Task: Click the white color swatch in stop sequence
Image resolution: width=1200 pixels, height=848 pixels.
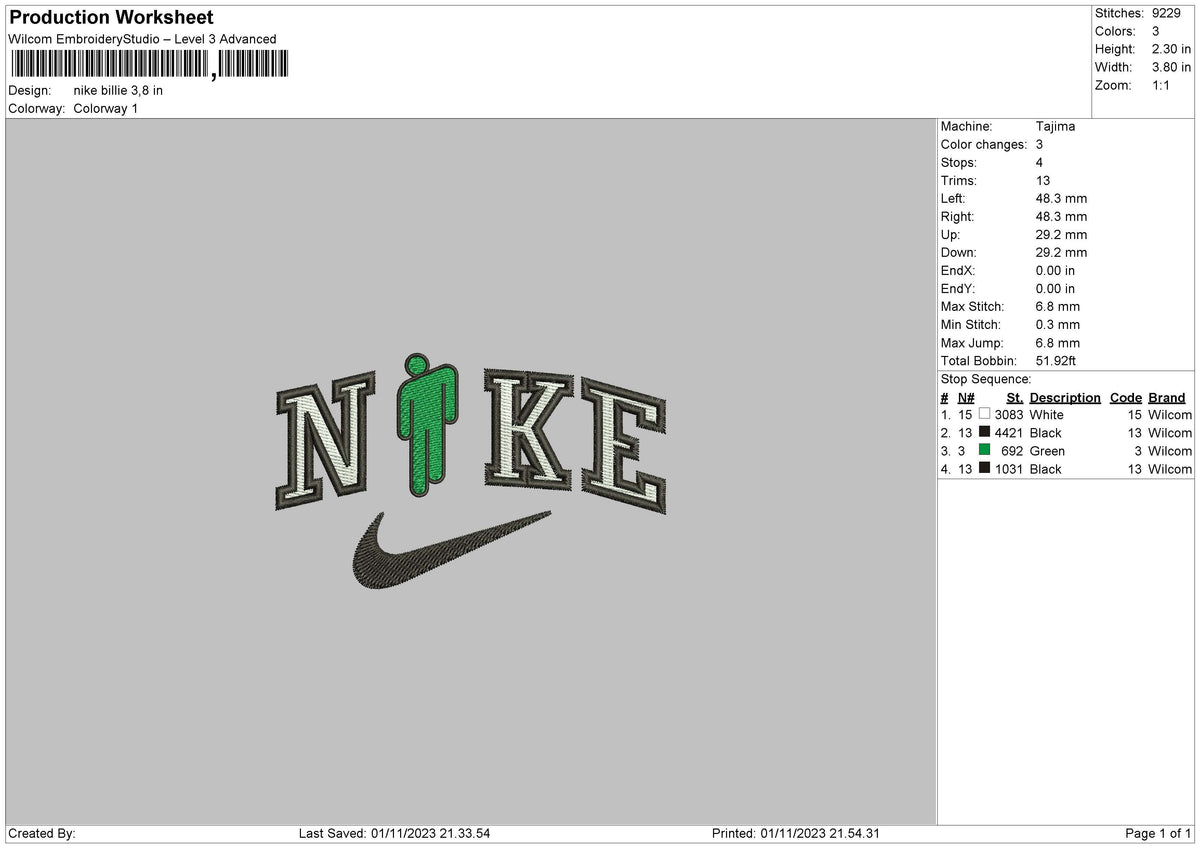Action: point(985,414)
